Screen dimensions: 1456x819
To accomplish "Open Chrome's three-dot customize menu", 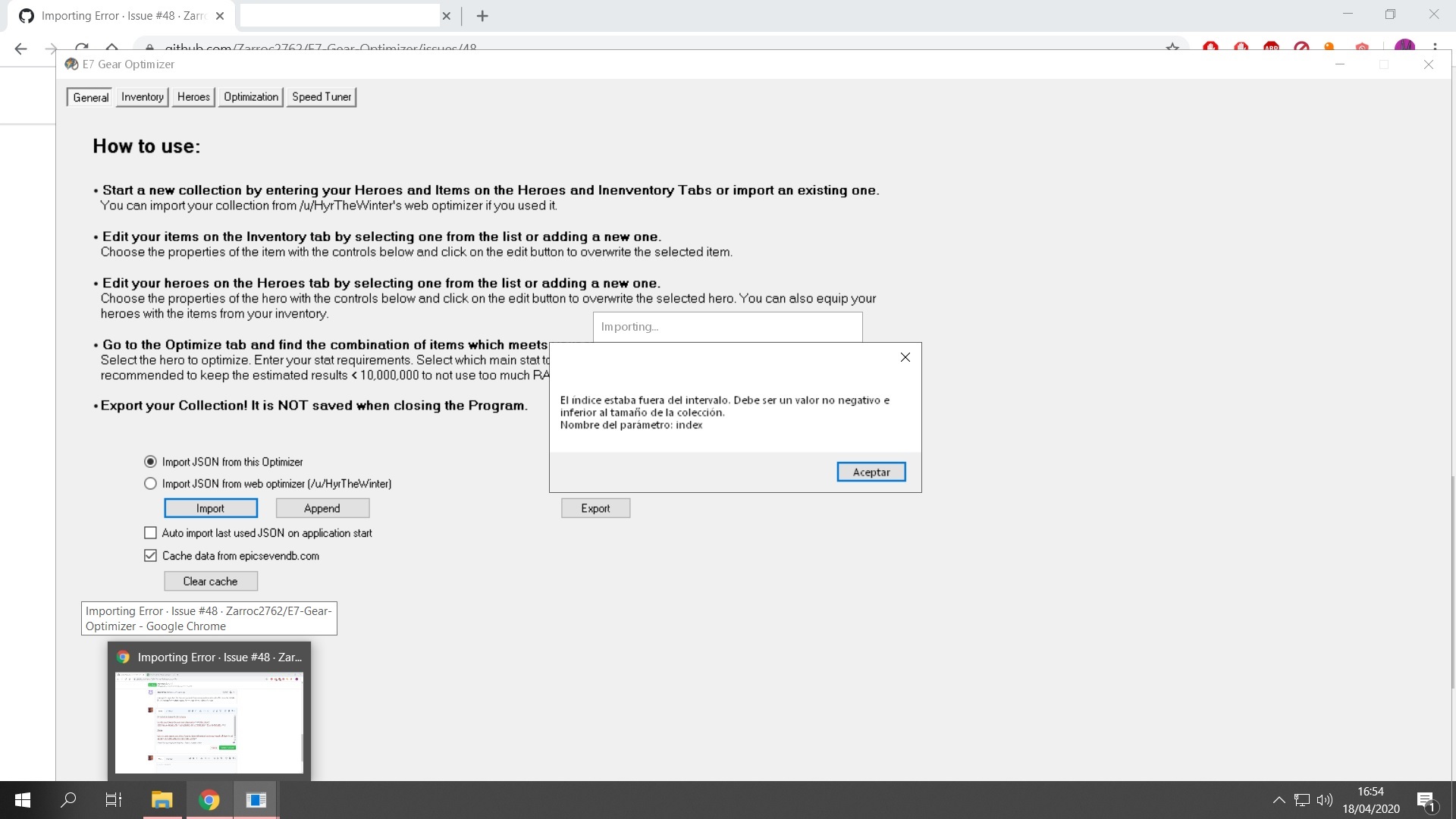I will point(1436,47).
